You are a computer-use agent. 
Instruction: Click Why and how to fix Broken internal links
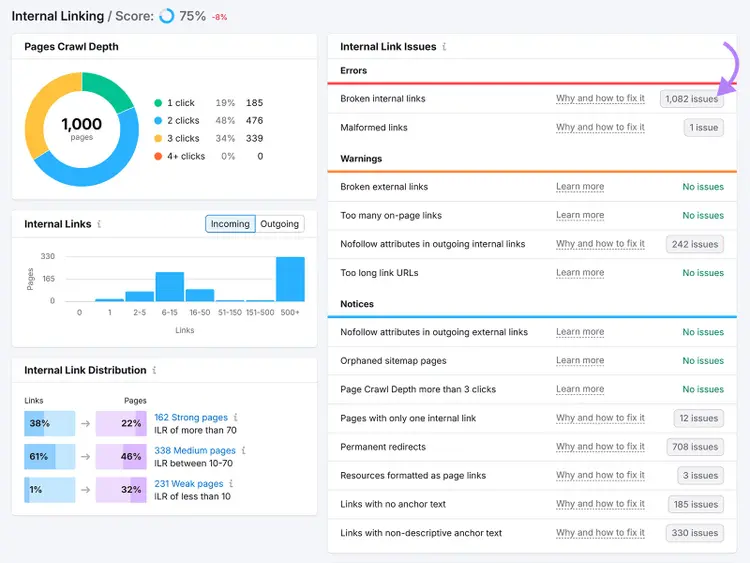click(x=600, y=99)
